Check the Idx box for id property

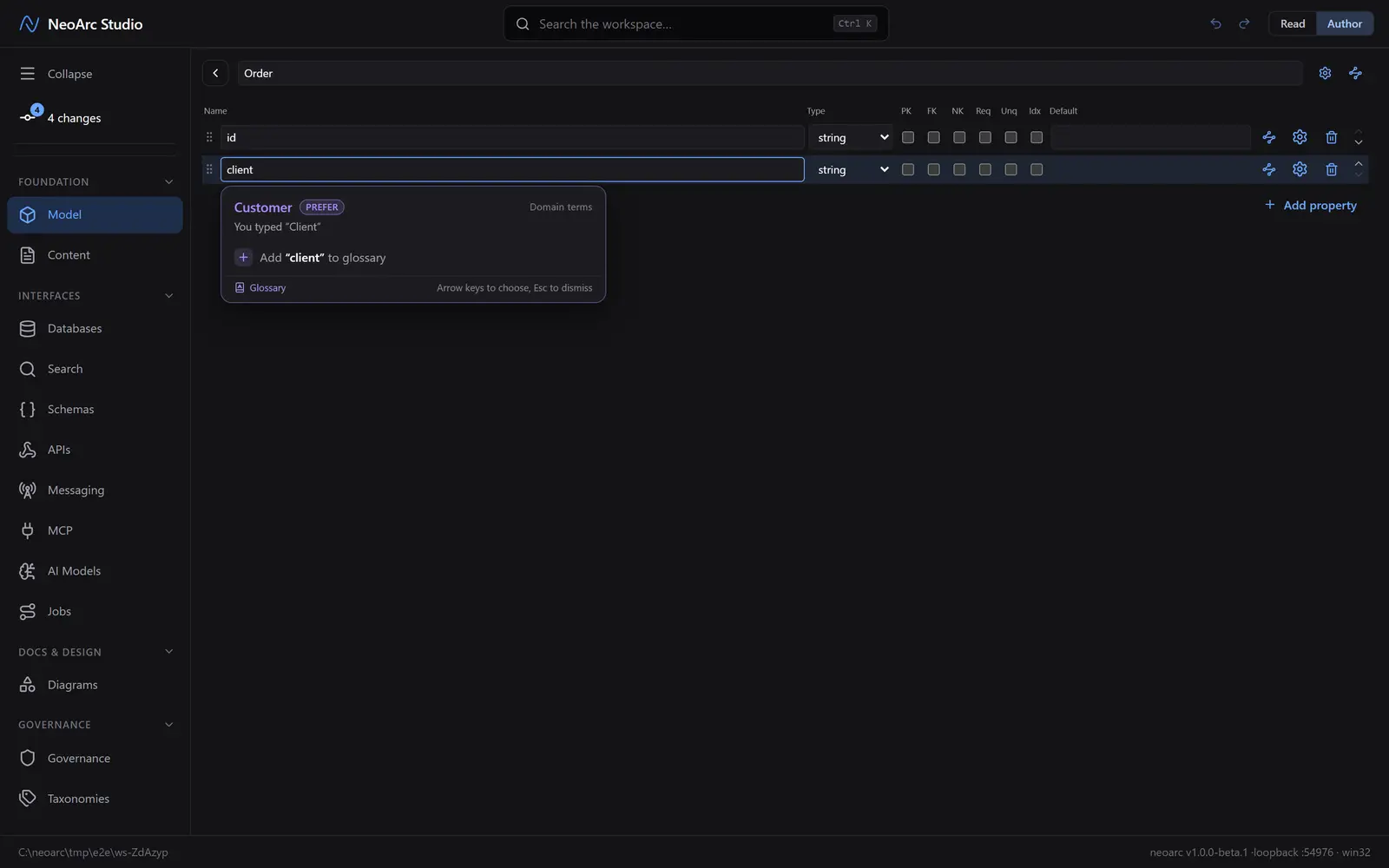tap(1036, 137)
